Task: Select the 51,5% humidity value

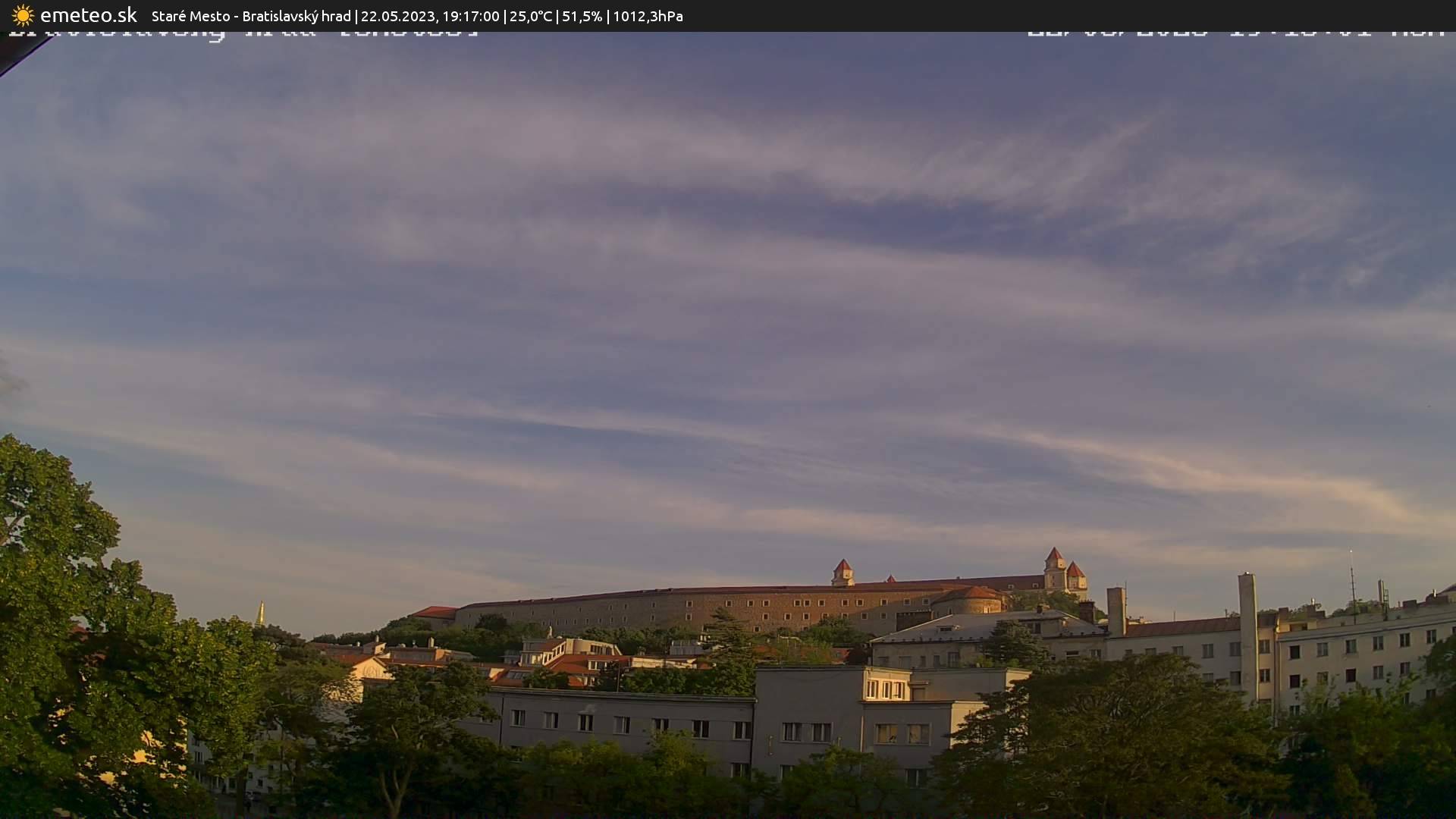Action: 584,16
